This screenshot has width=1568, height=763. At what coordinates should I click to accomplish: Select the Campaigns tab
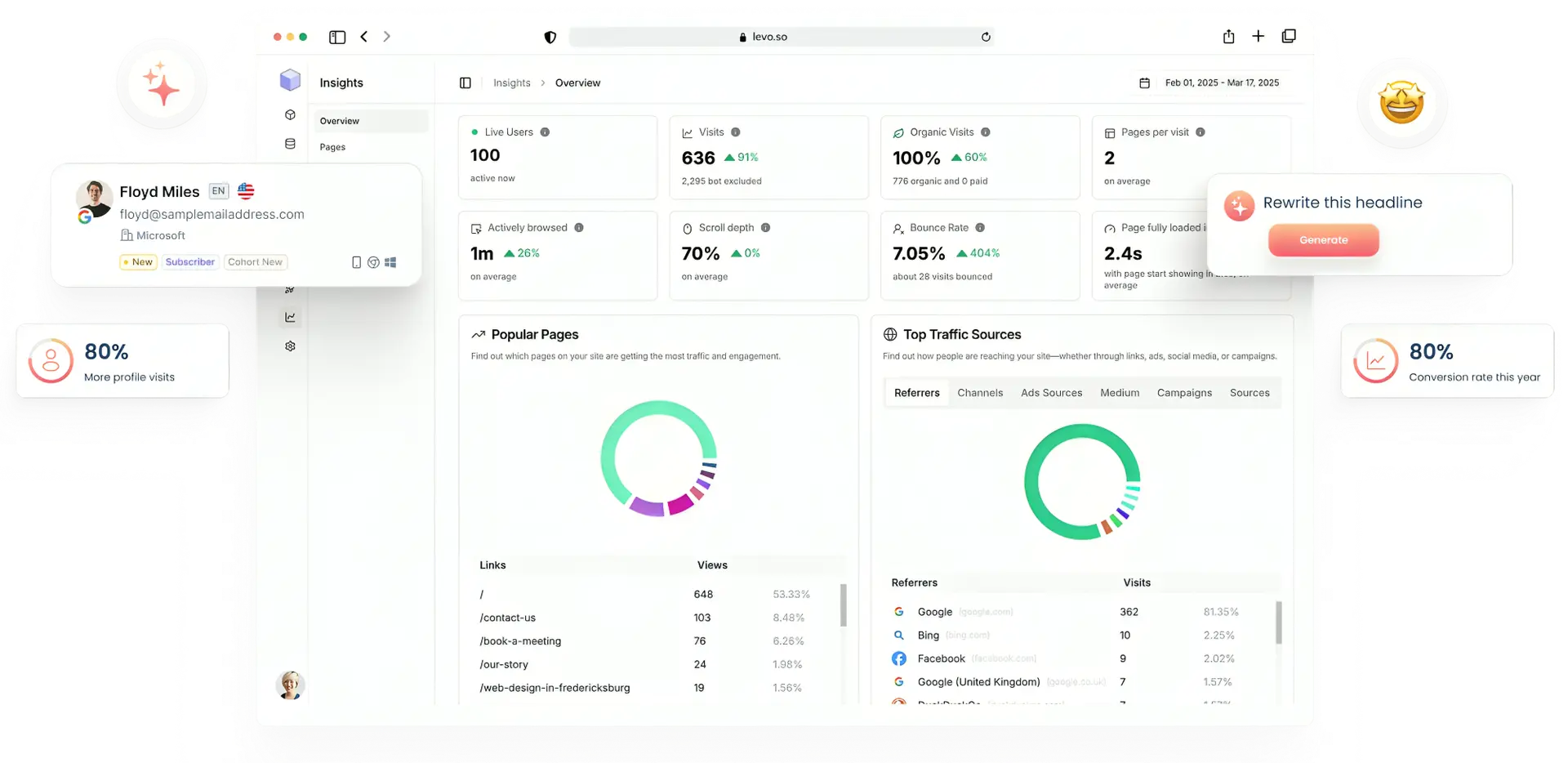[x=1183, y=393]
